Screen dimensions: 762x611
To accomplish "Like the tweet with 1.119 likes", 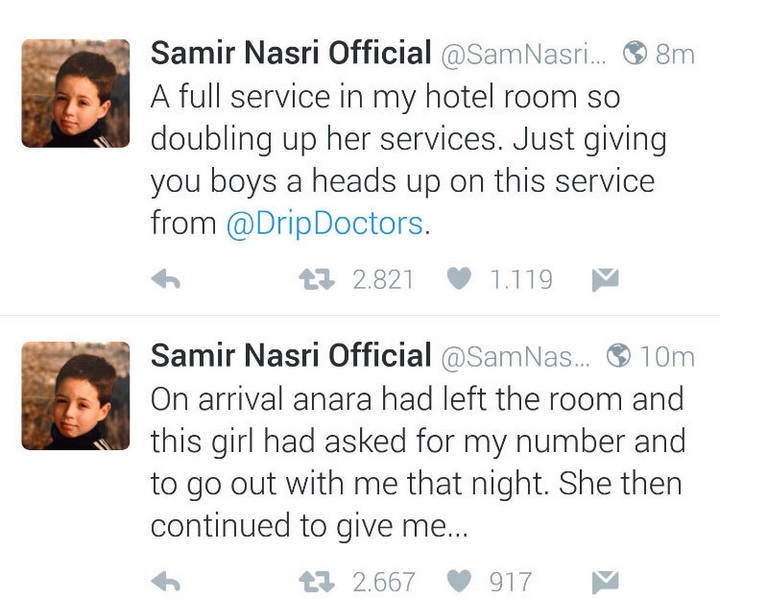I will coord(459,280).
